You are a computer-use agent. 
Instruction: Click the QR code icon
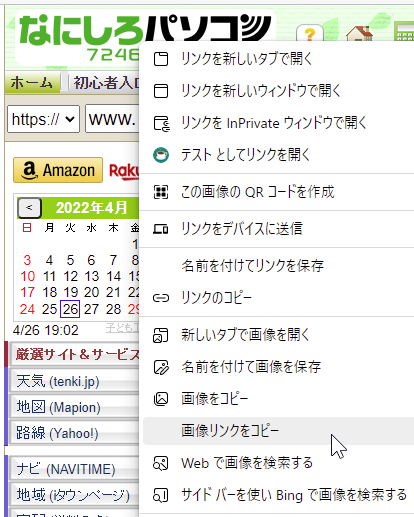click(161, 192)
